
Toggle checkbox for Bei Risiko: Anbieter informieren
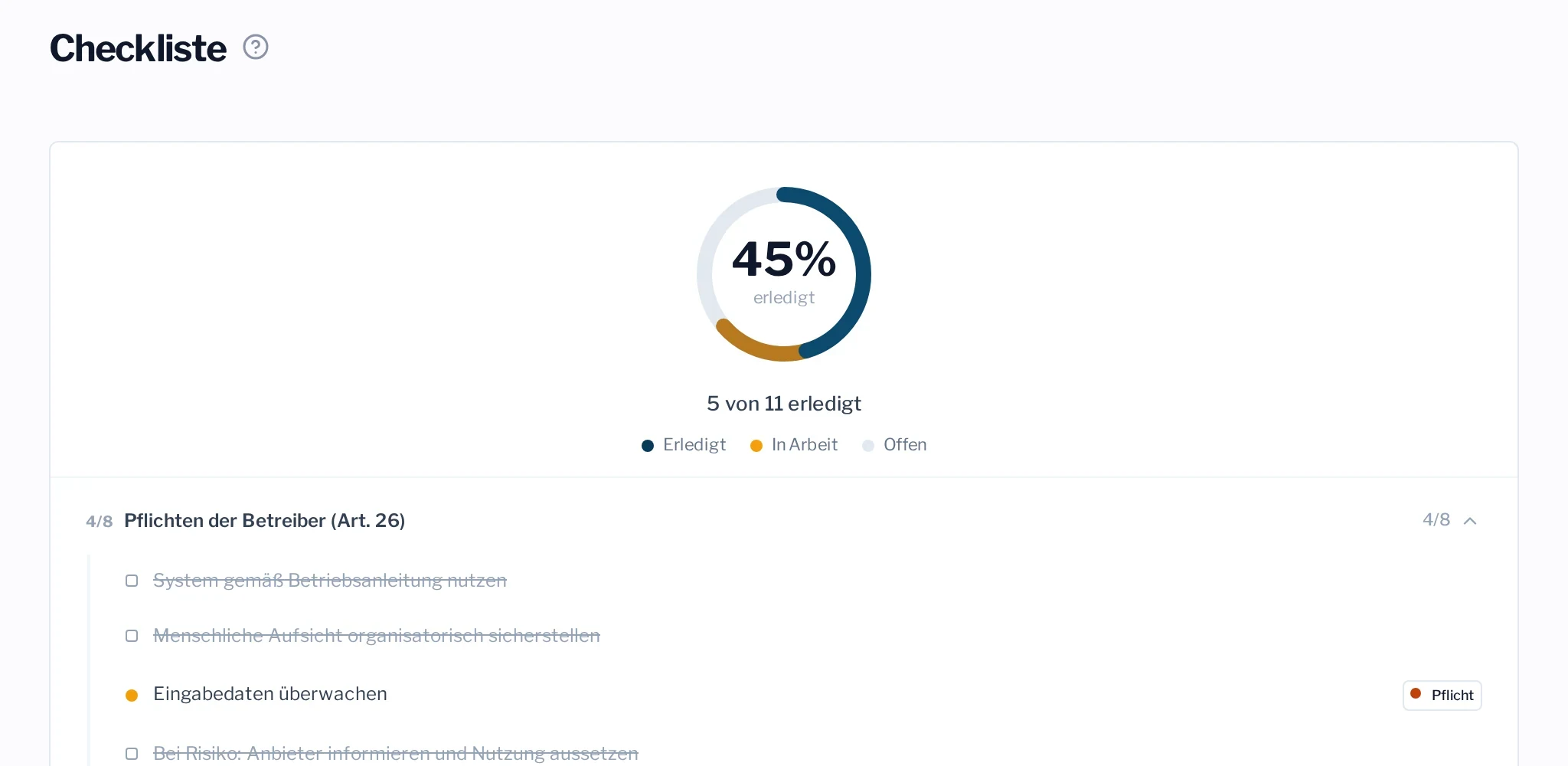click(x=132, y=754)
